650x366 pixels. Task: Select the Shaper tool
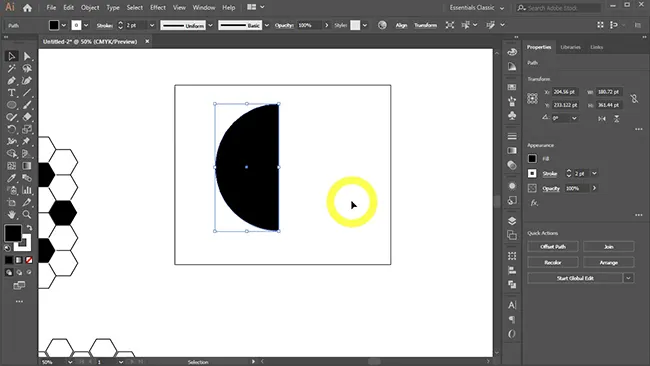tap(12, 117)
